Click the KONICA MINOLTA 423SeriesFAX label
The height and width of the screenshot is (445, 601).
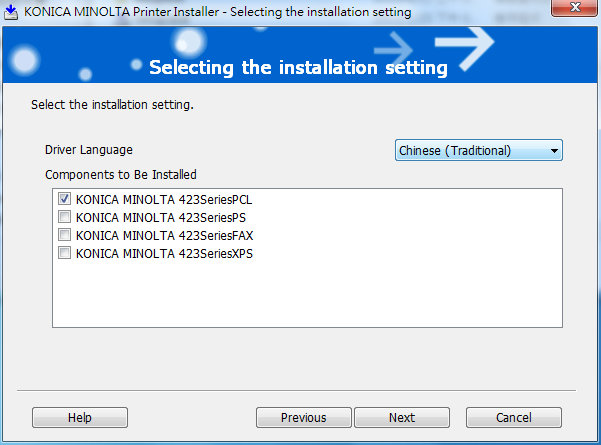164,236
